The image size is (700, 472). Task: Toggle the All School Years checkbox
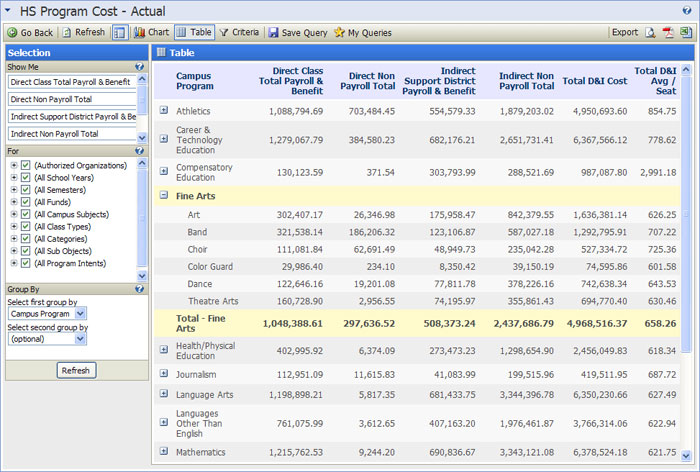coord(25,177)
